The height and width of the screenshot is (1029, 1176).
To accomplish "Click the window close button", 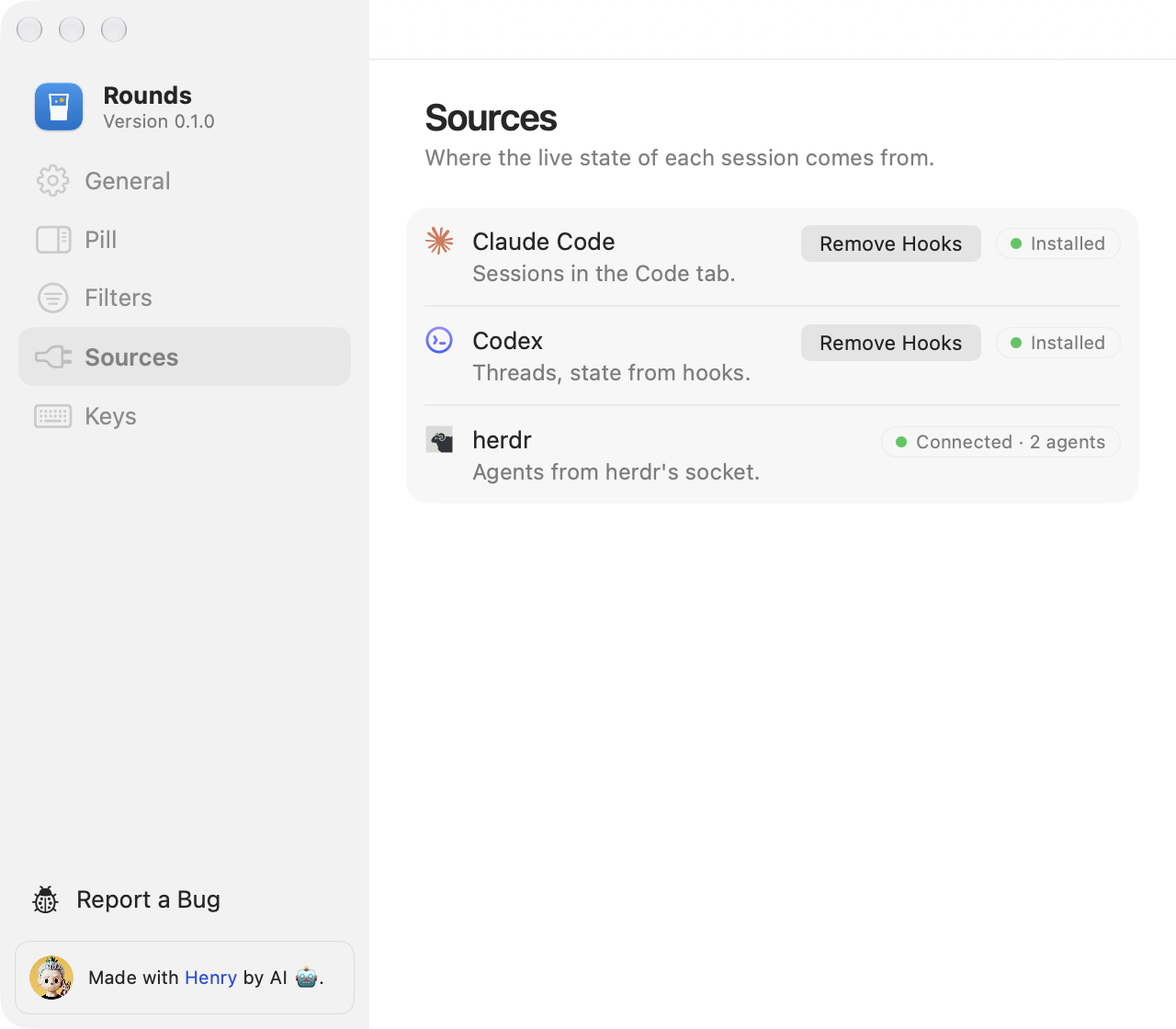I will click(29, 29).
